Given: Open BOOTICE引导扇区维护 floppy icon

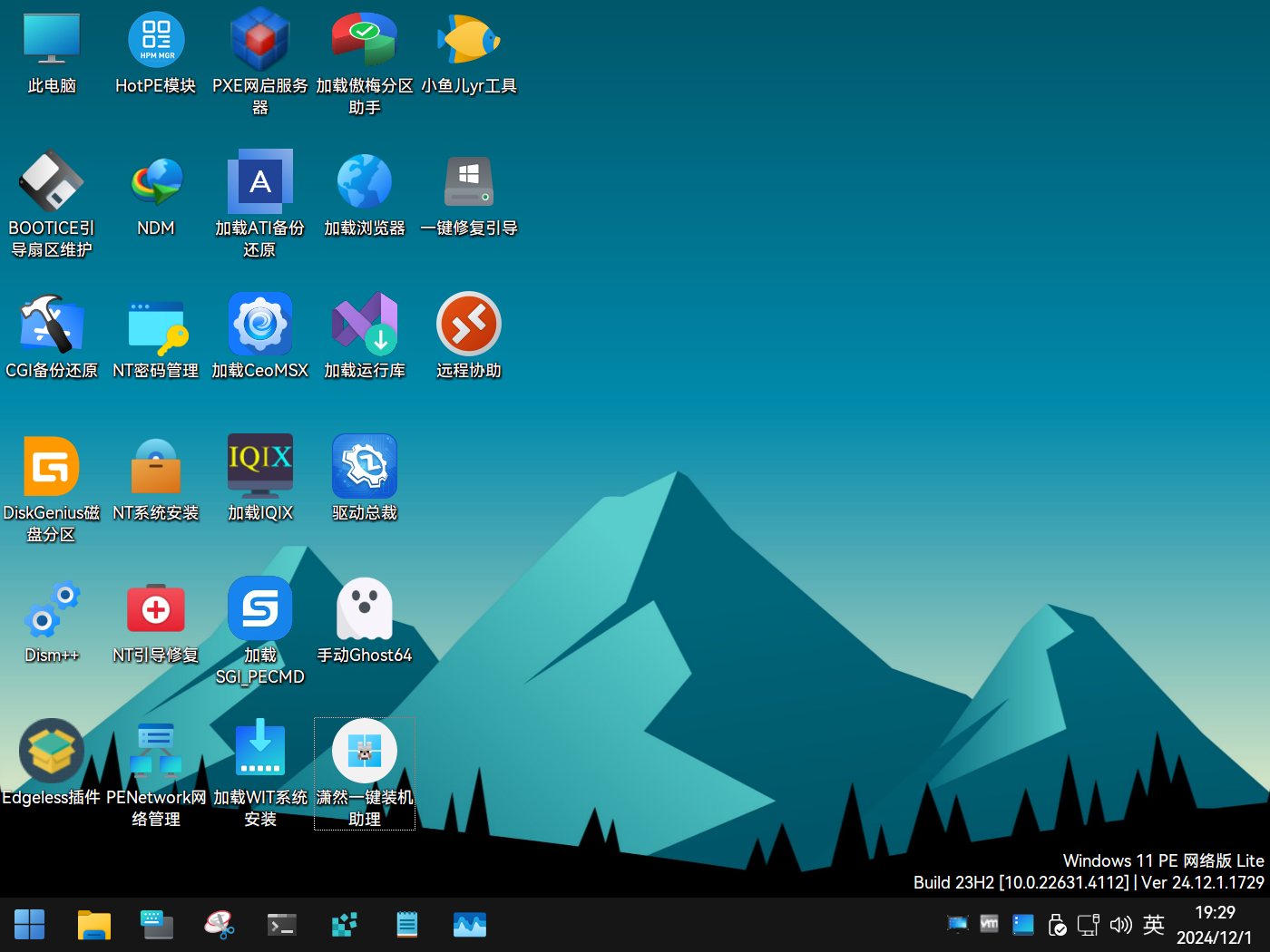Looking at the screenshot, I should pos(52,204).
